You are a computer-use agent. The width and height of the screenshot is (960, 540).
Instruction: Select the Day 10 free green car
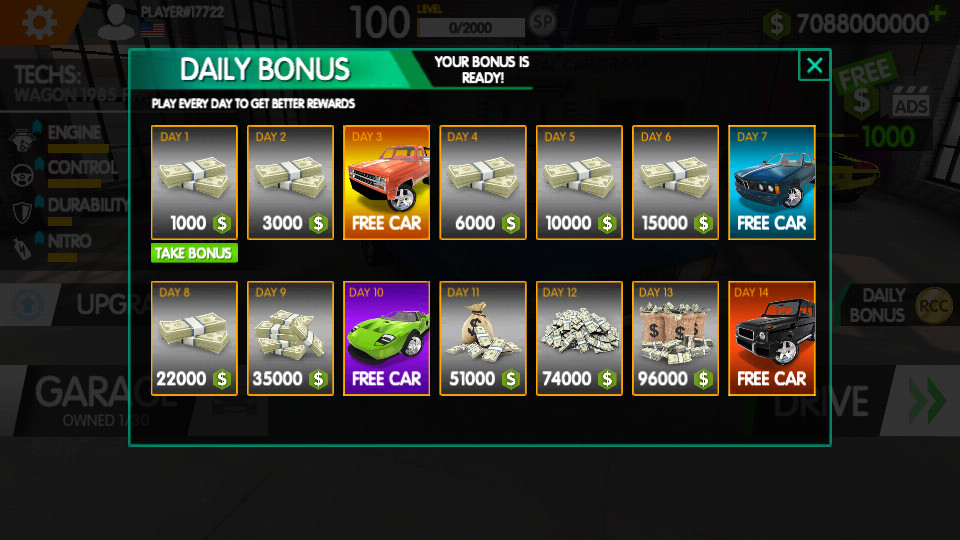click(386, 338)
